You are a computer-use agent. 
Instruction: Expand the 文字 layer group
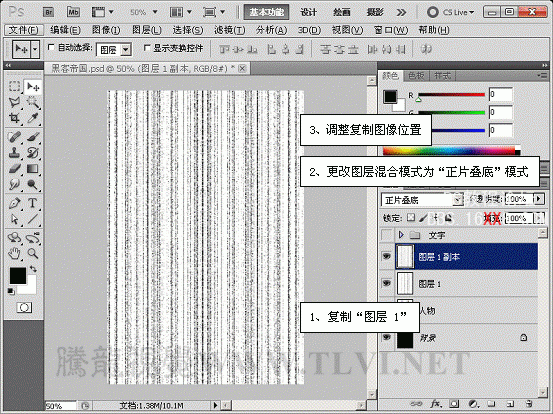[x=401, y=235]
